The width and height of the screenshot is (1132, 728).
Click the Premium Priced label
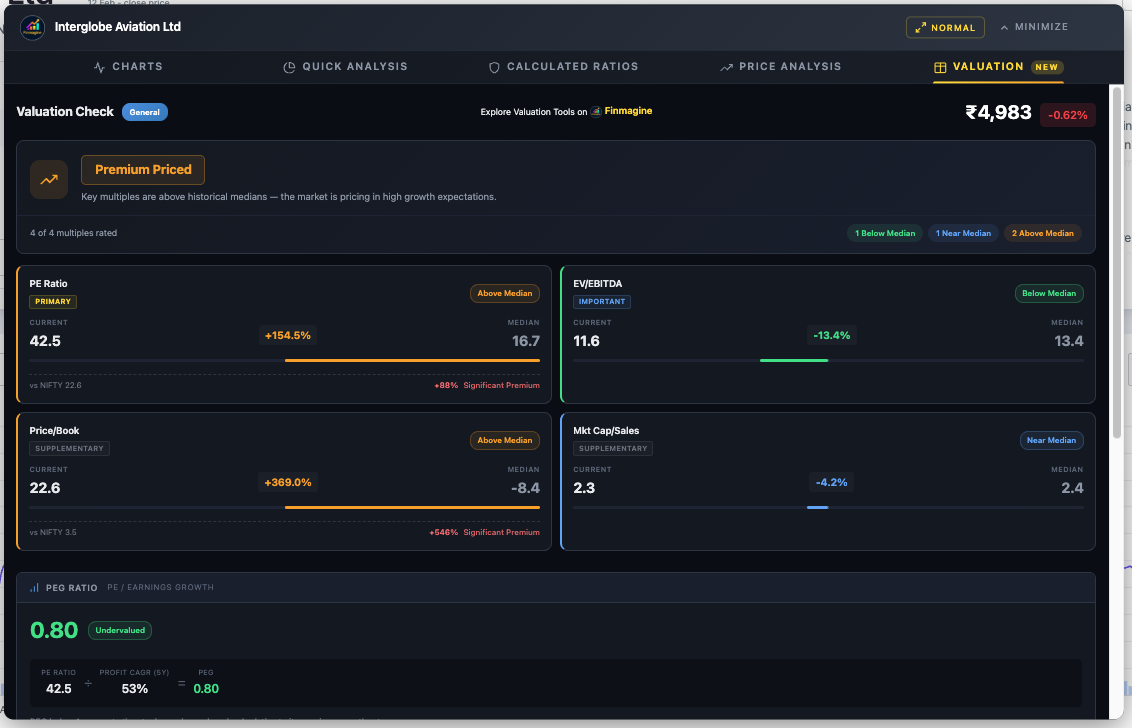(x=143, y=170)
